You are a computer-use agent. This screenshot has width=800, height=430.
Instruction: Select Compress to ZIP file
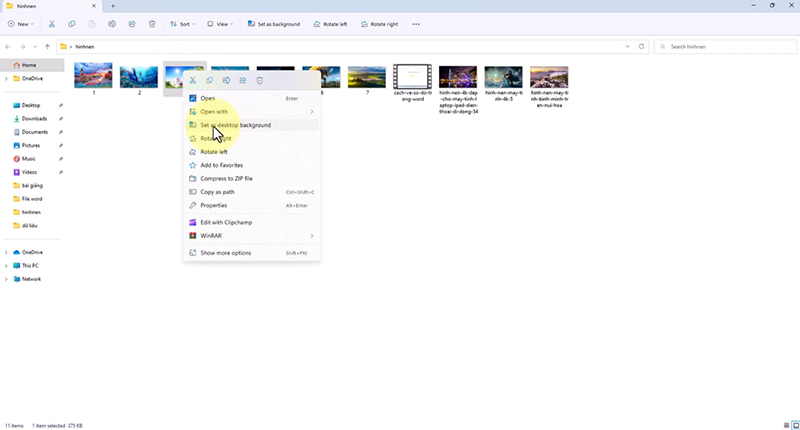(x=226, y=178)
